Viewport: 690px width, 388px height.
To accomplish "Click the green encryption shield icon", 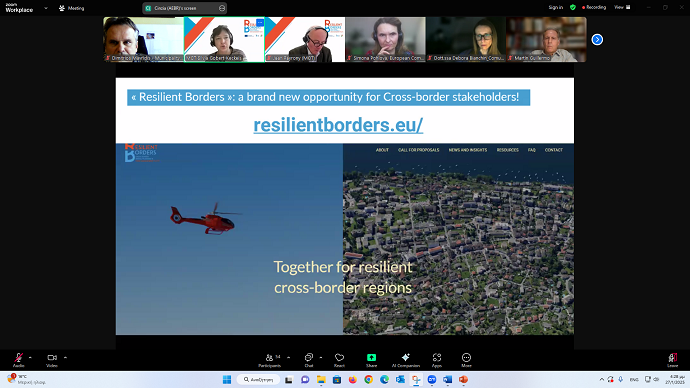I will pos(573,7).
